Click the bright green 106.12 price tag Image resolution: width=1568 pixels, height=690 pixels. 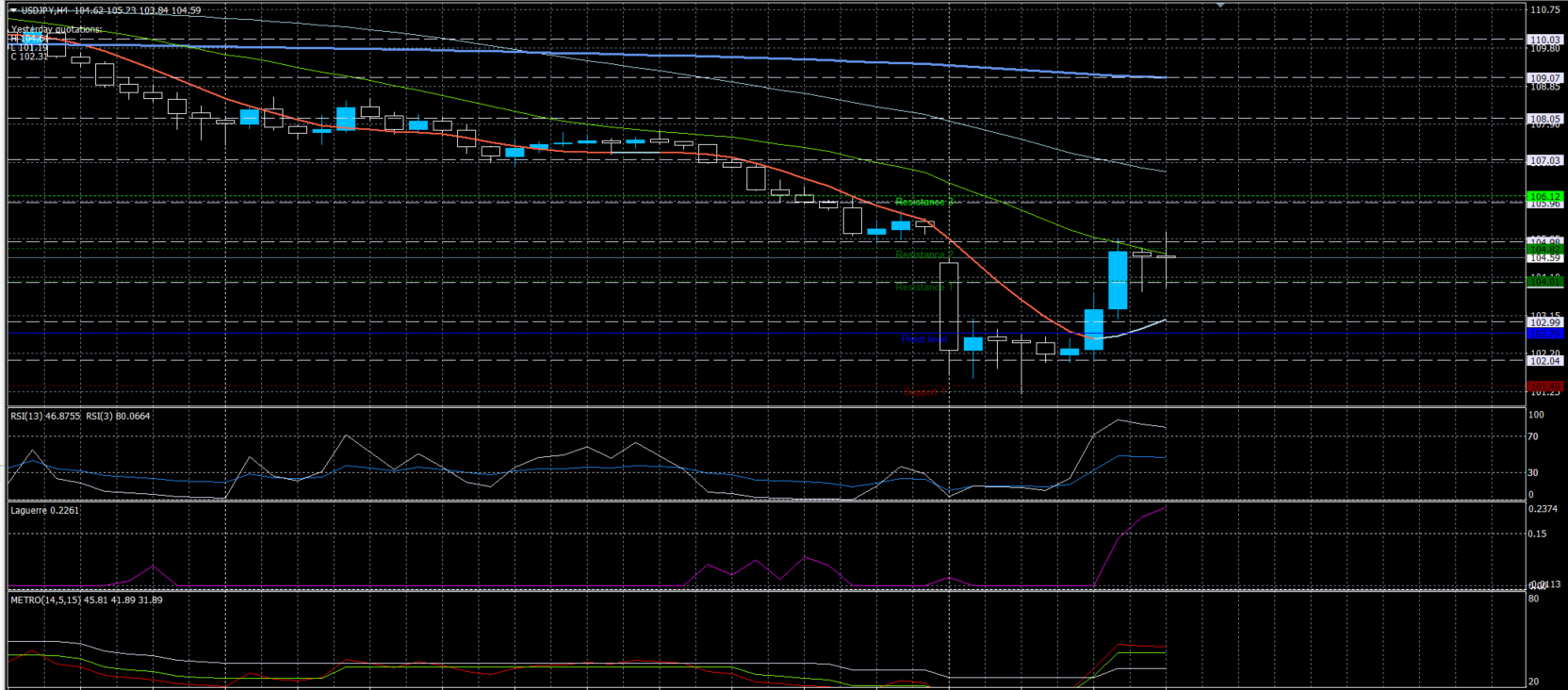(x=1544, y=196)
